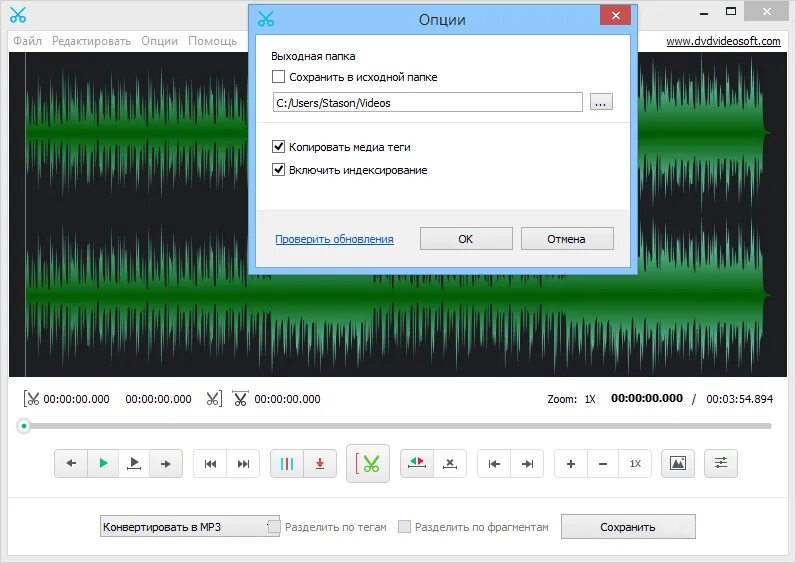
Task: Click the Сохранить button
Action: coord(628,527)
